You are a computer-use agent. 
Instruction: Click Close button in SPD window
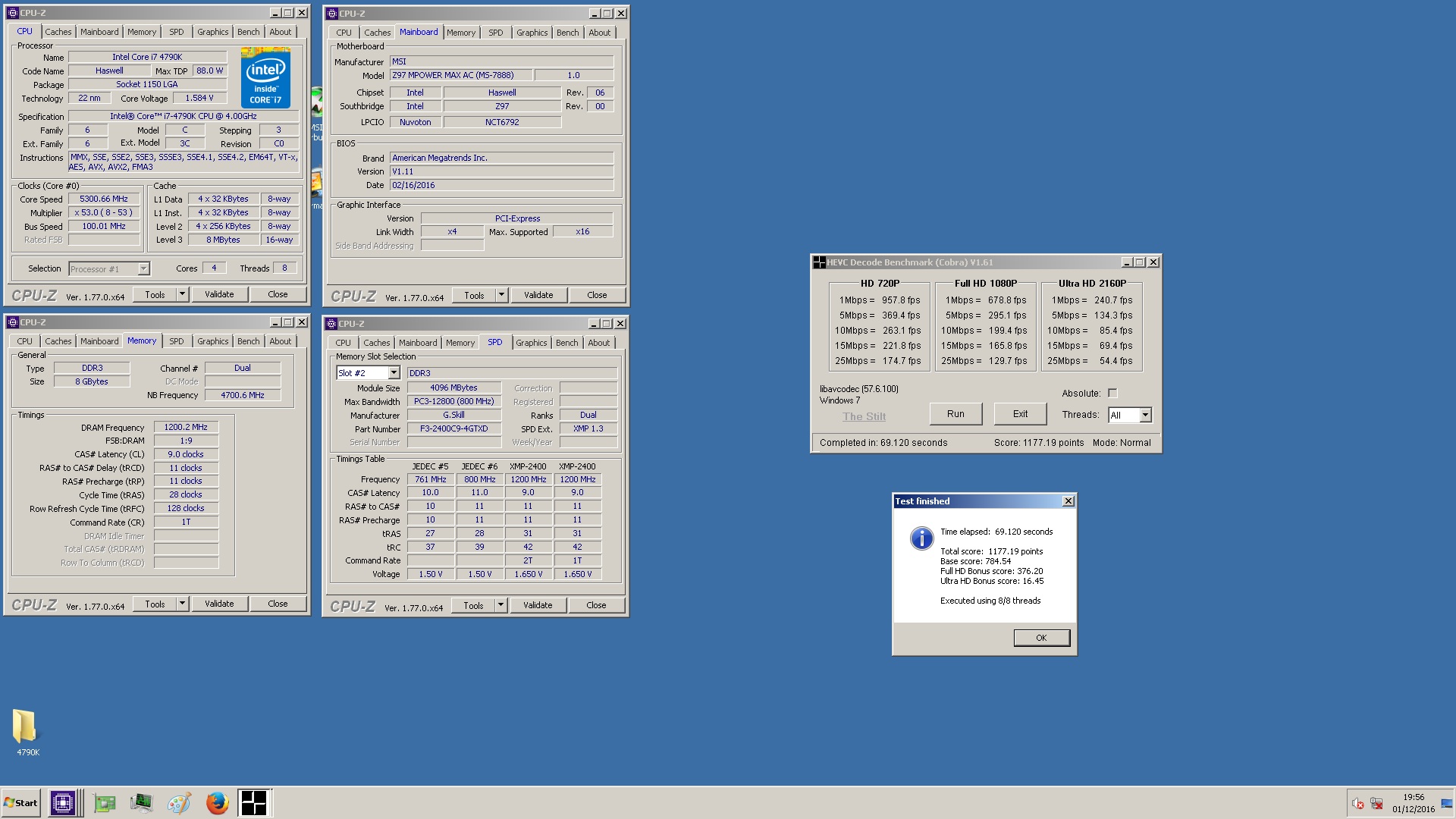pyautogui.click(x=596, y=605)
